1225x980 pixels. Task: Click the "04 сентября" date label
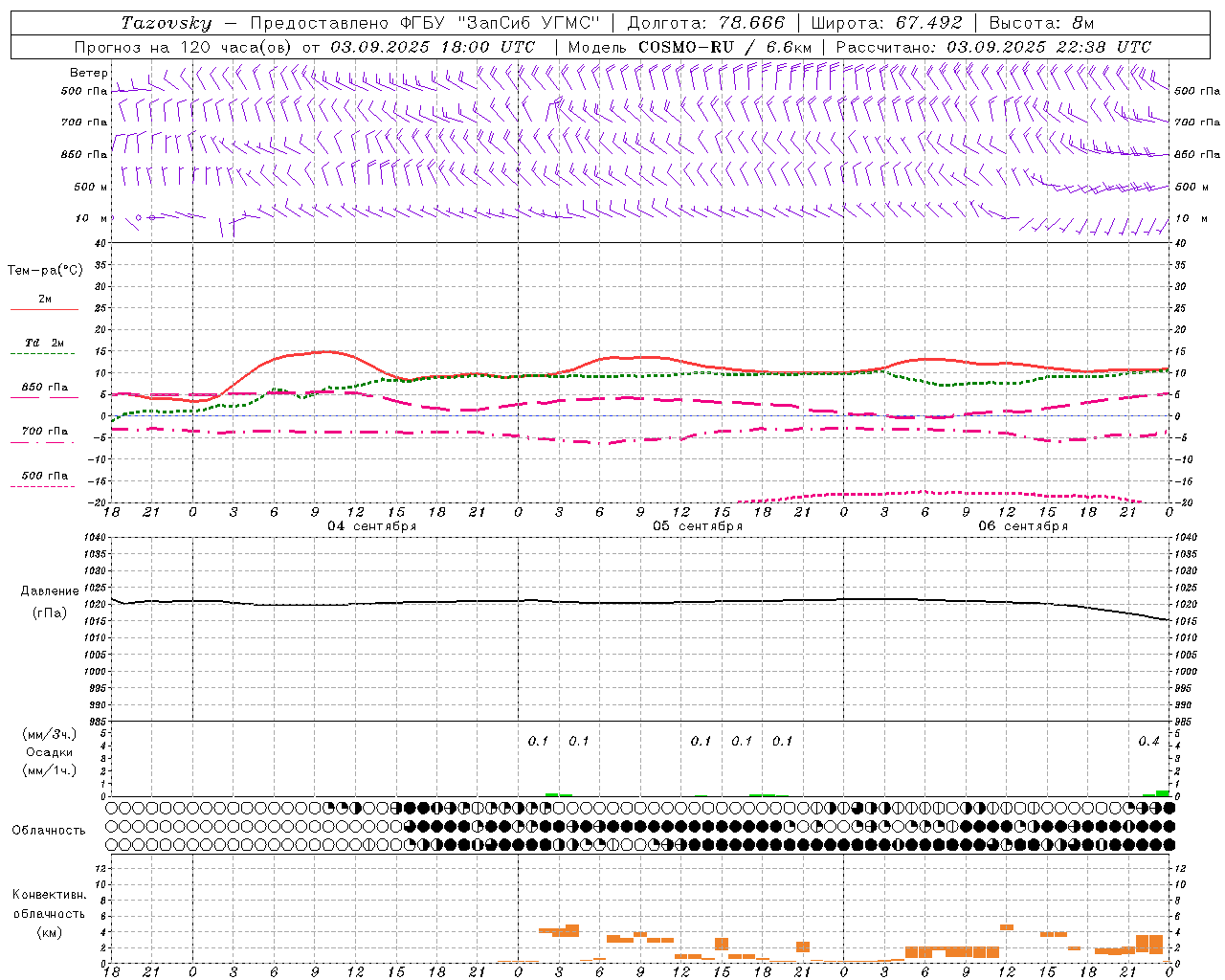pos(372,526)
